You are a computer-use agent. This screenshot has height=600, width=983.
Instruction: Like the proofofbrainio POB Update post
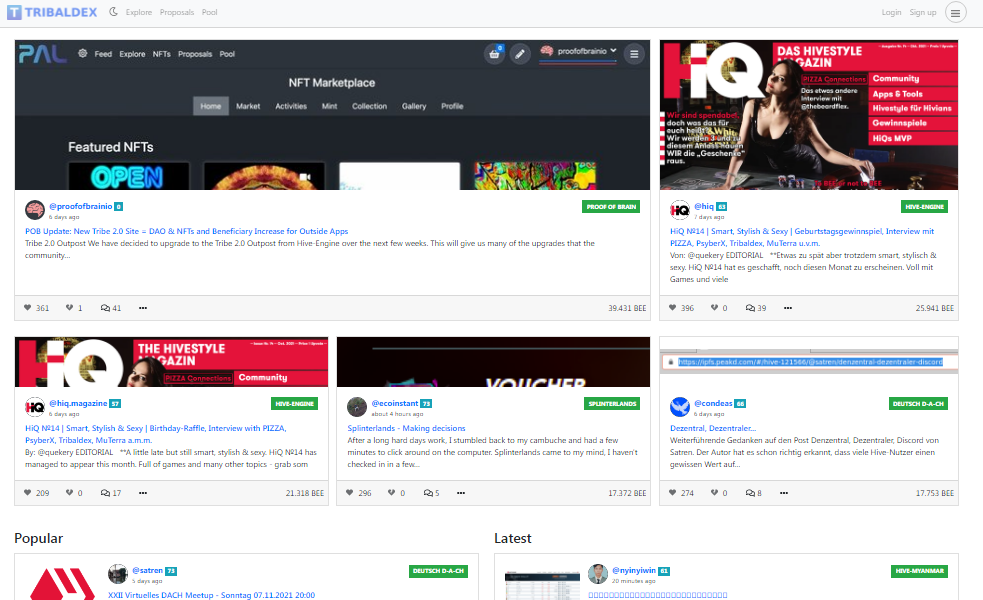coord(28,308)
